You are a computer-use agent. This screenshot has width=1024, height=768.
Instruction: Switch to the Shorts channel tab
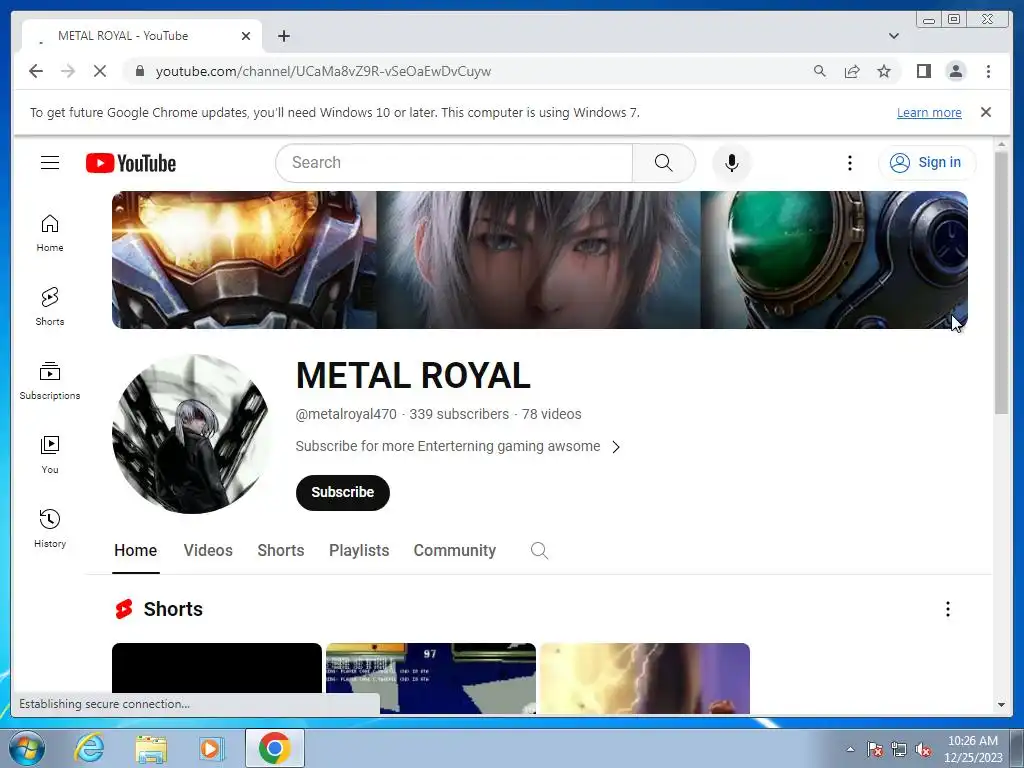(x=281, y=551)
